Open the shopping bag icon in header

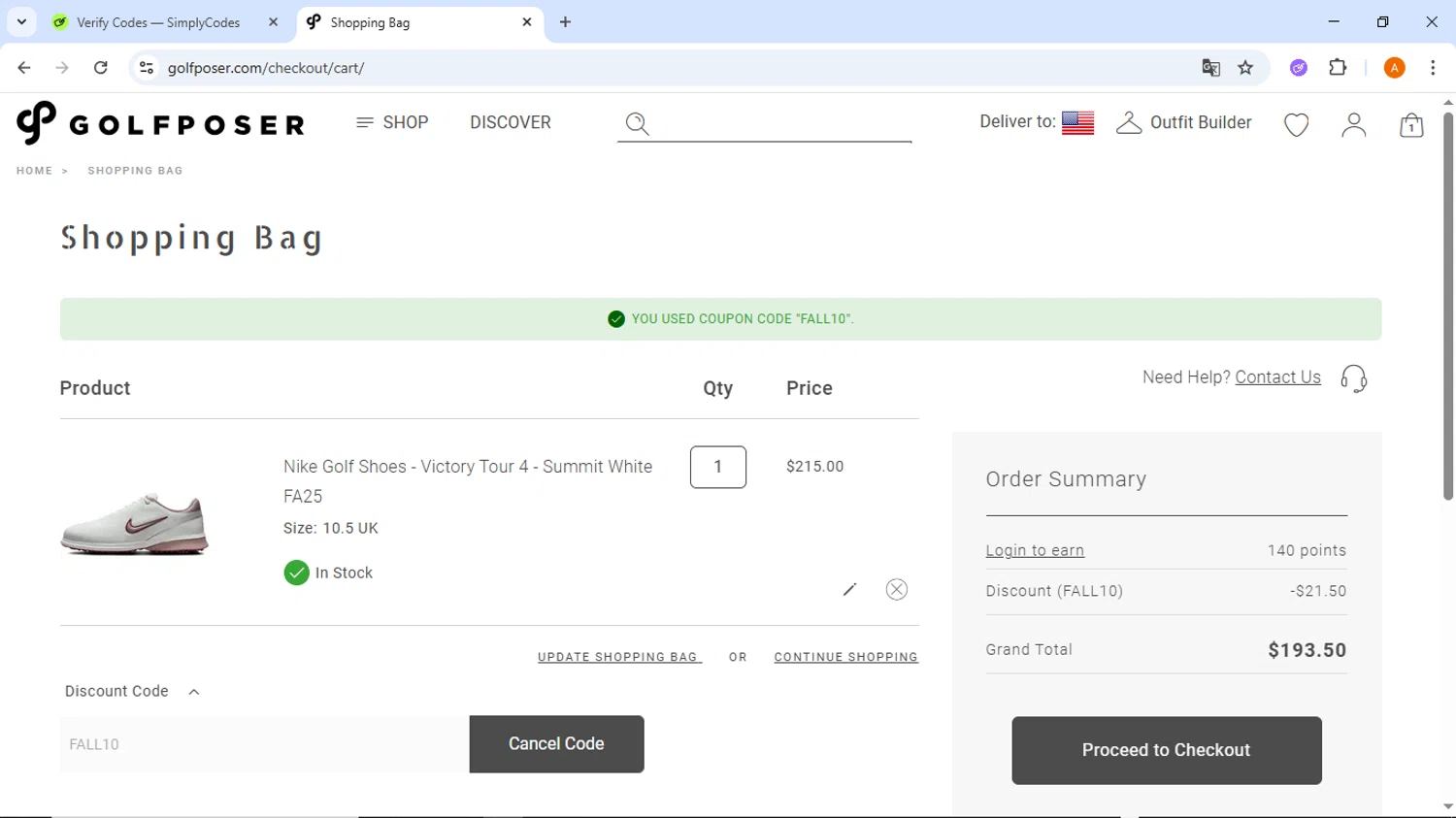1411,124
